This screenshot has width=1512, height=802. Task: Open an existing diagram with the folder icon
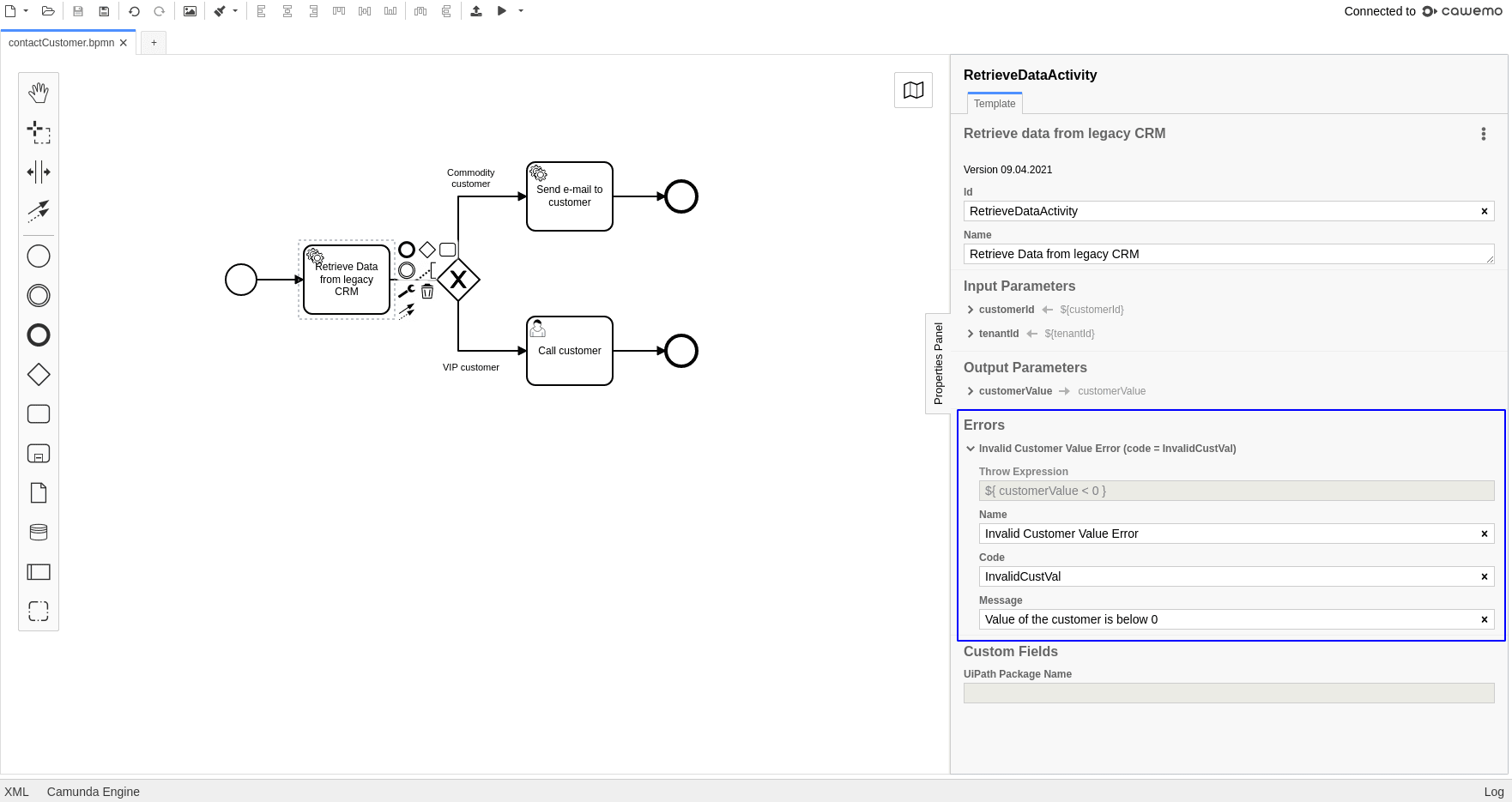click(48, 11)
